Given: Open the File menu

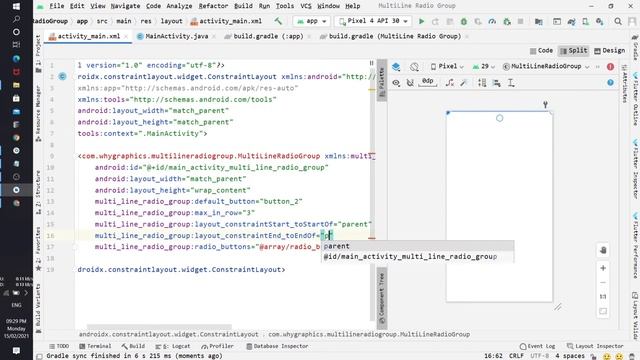Looking at the screenshot, I should pos(56,6).
